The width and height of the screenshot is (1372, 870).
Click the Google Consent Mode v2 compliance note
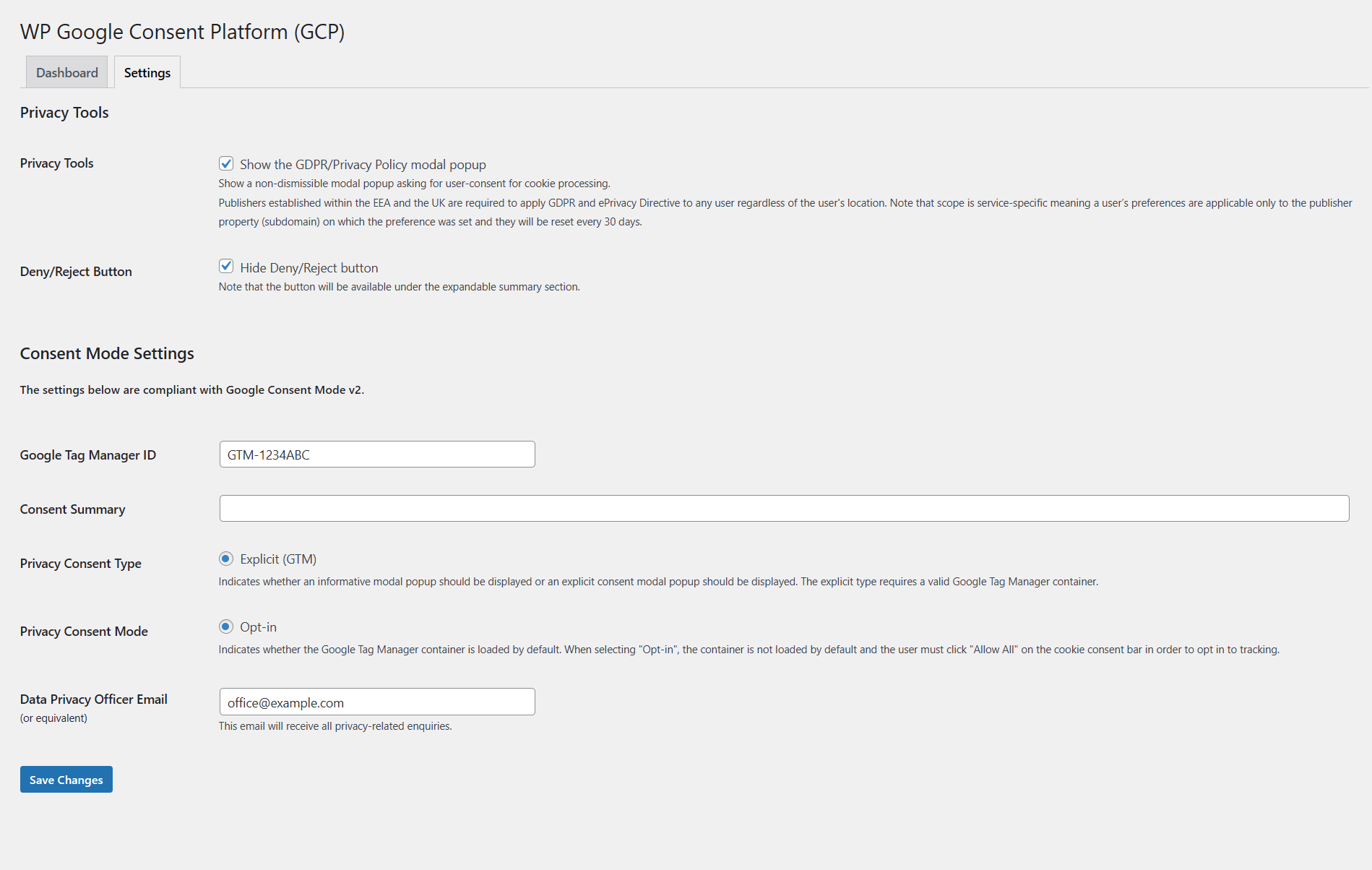coord(192,390)
